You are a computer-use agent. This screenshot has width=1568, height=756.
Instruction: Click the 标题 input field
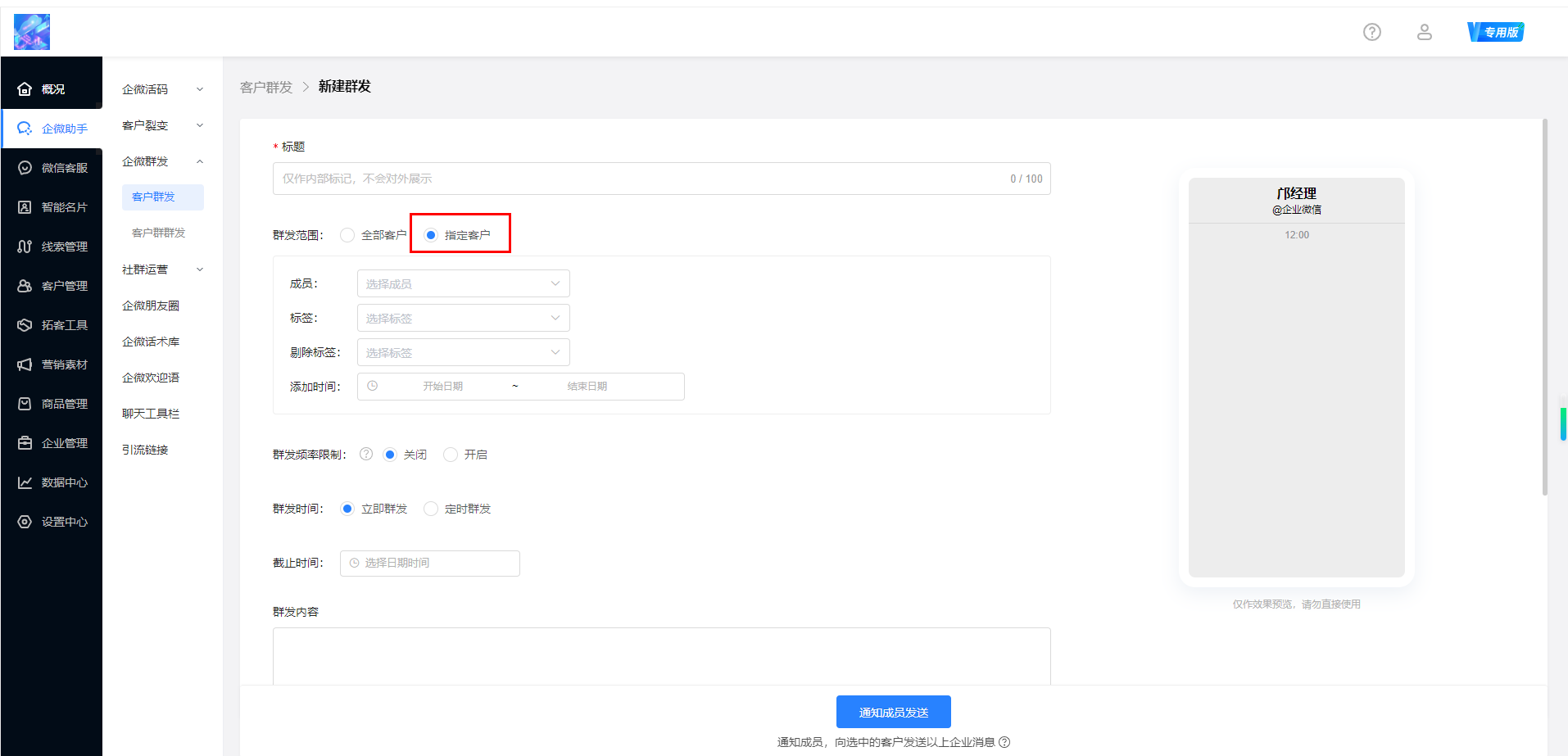point(639,179)
